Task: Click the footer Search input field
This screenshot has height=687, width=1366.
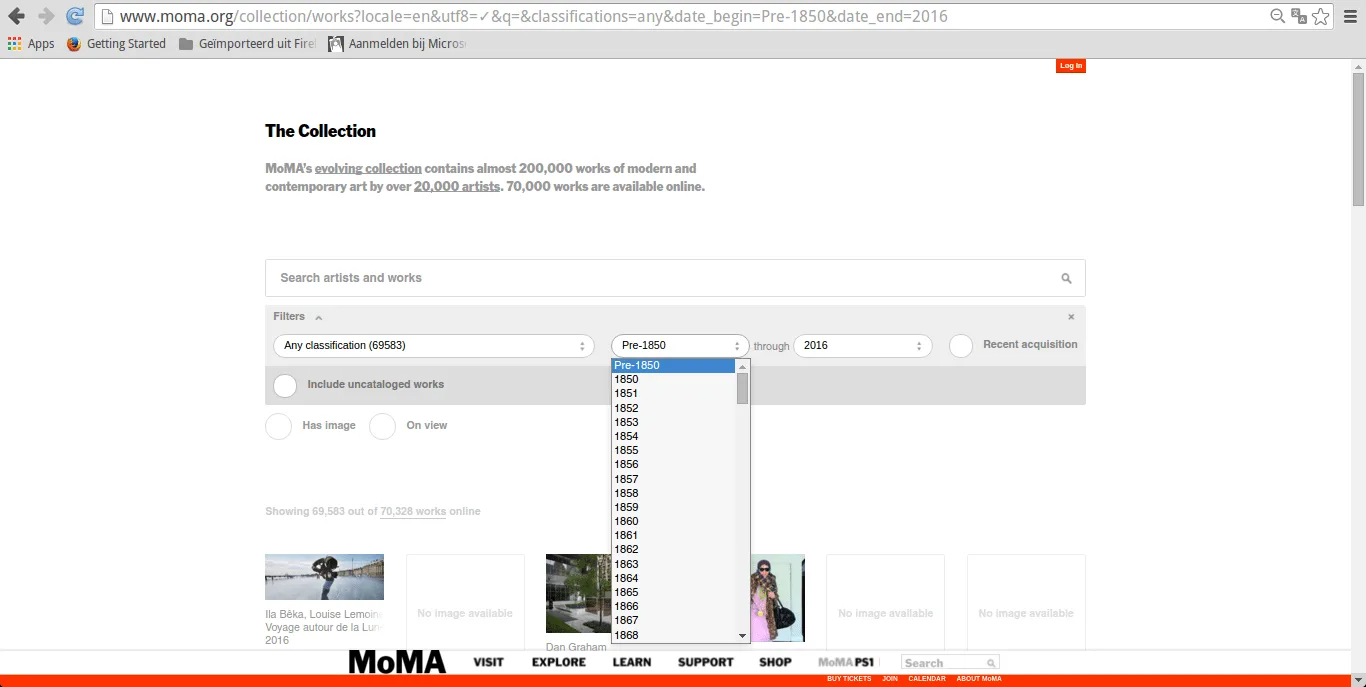Action: point(949,663)
